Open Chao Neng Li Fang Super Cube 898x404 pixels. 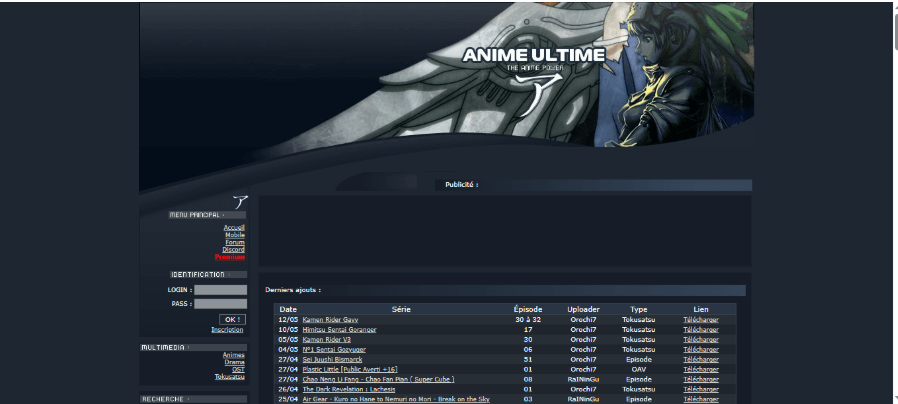[x=379, y=379]
